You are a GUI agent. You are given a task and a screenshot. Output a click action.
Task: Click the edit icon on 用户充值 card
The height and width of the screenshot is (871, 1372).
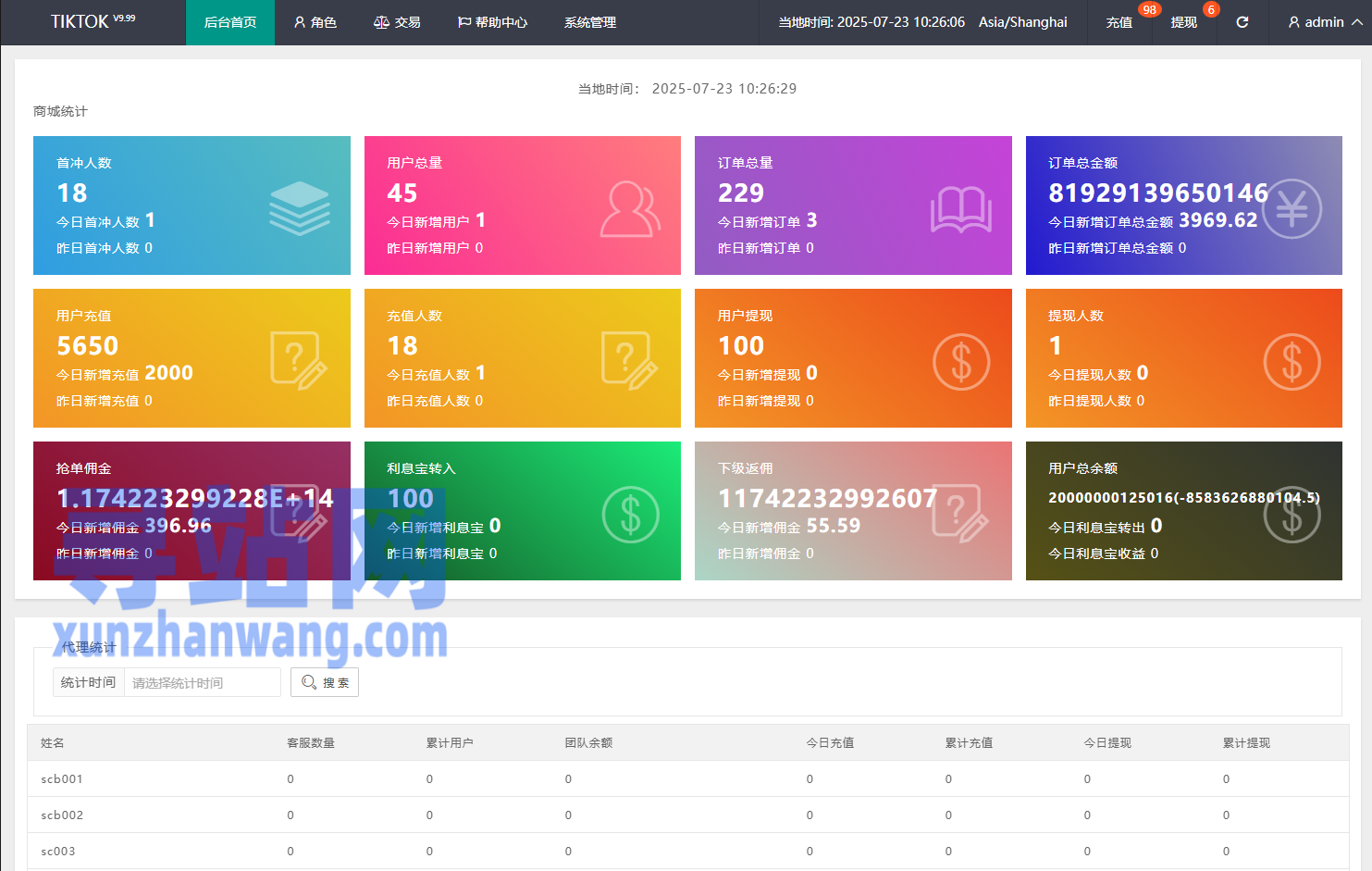point(298,361)
